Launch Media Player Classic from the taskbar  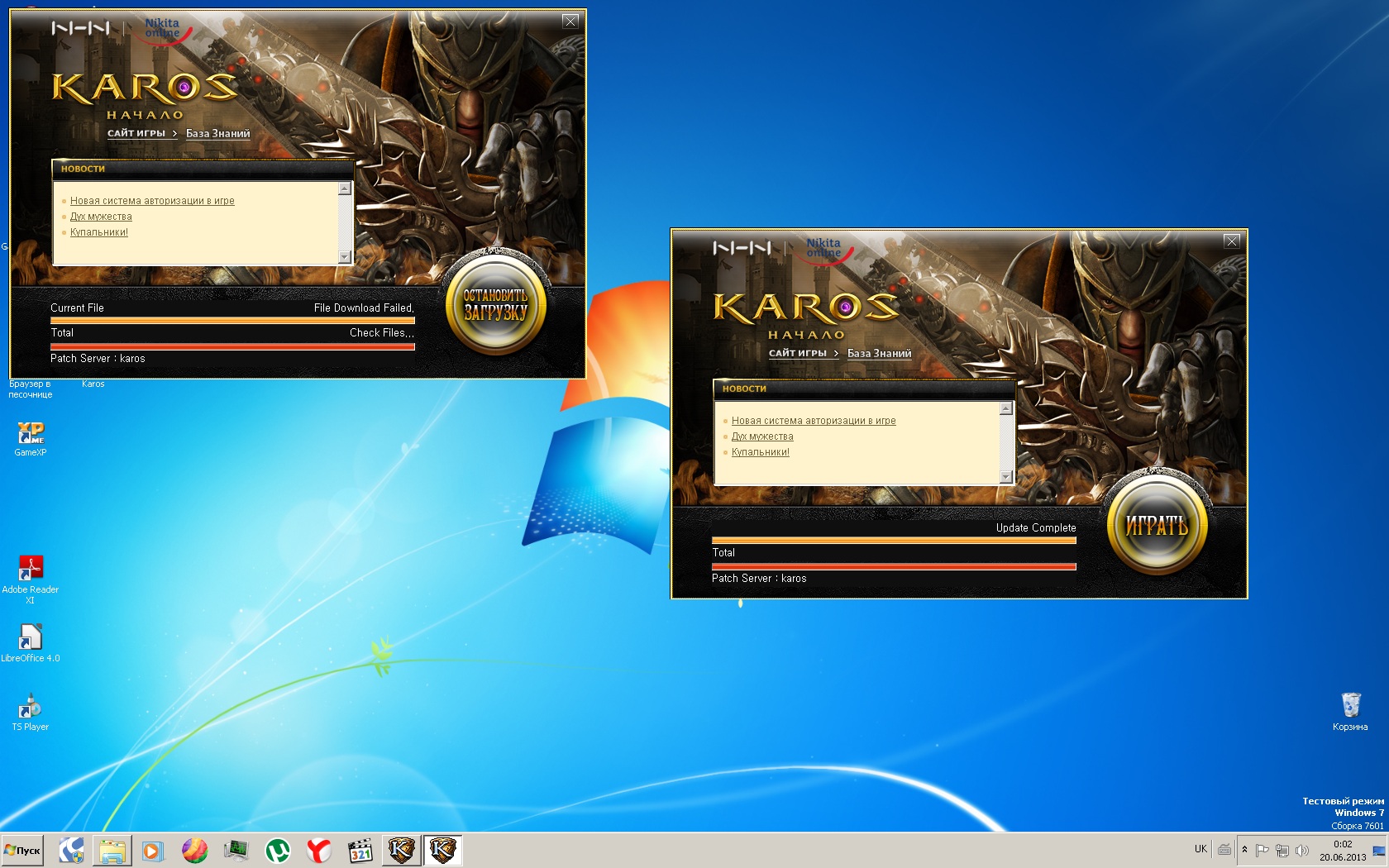click(x=360, y=850)
